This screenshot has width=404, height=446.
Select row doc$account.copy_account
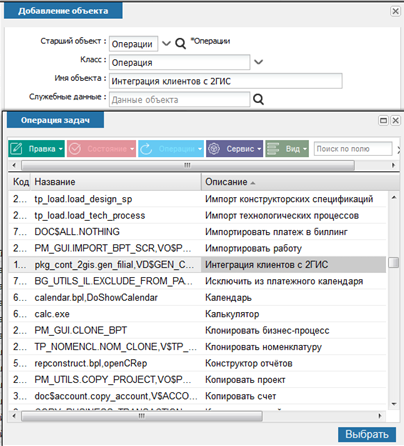coord(197,396)
